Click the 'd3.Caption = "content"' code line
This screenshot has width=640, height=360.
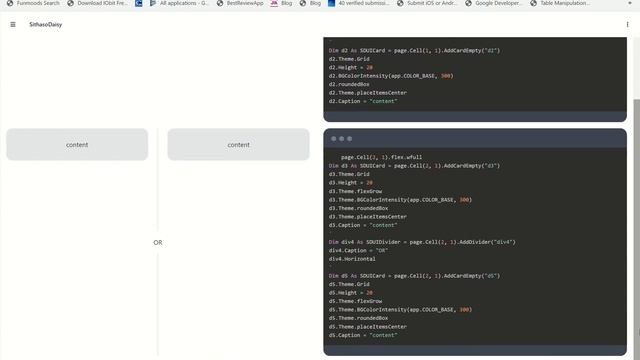(363, 225)
